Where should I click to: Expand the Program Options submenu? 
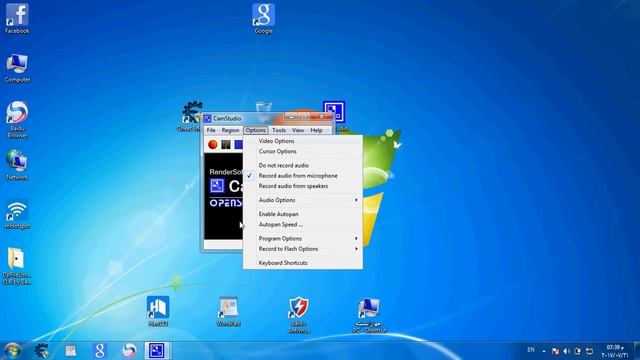(302, 238)
